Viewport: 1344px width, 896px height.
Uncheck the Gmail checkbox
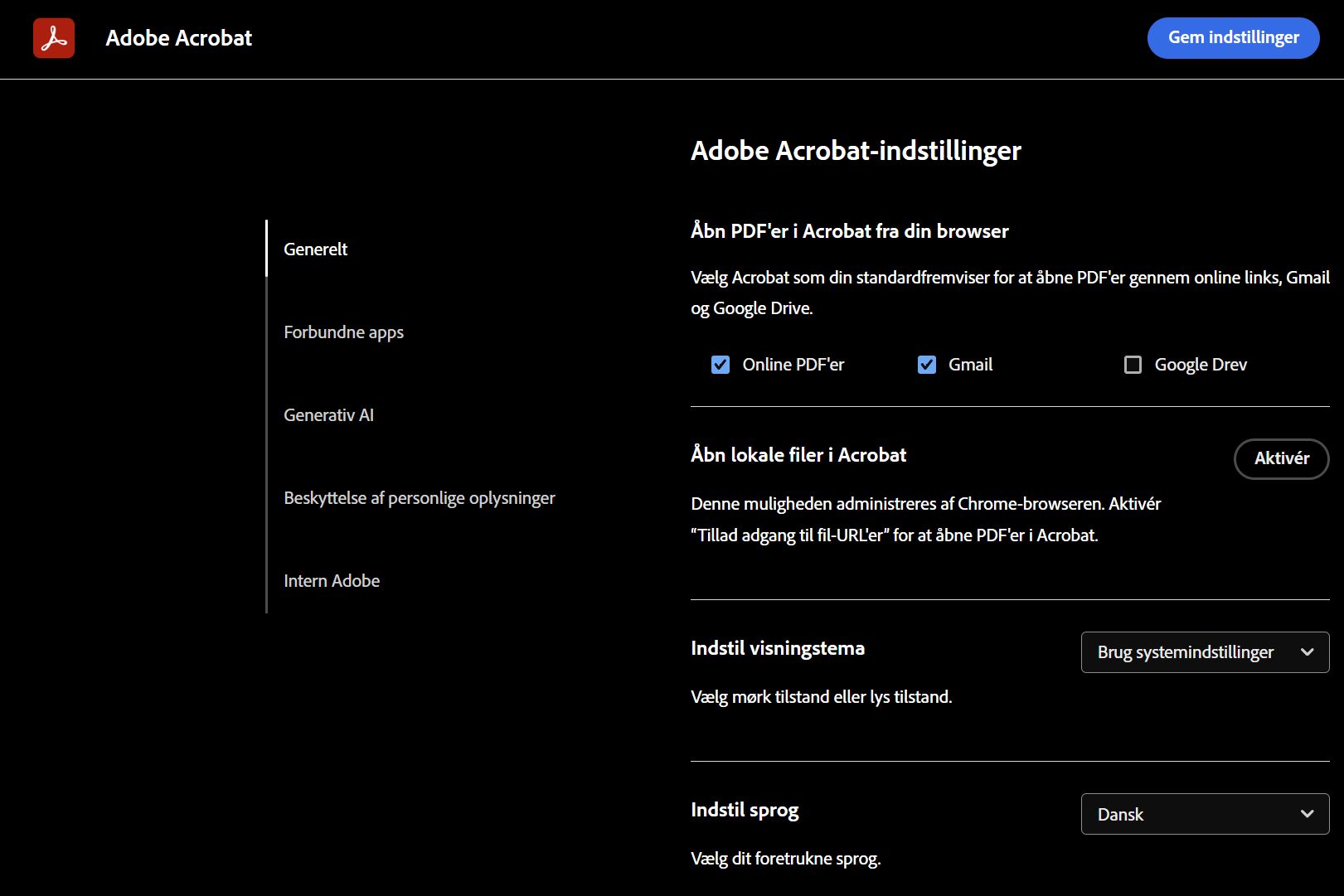(927, 365)
